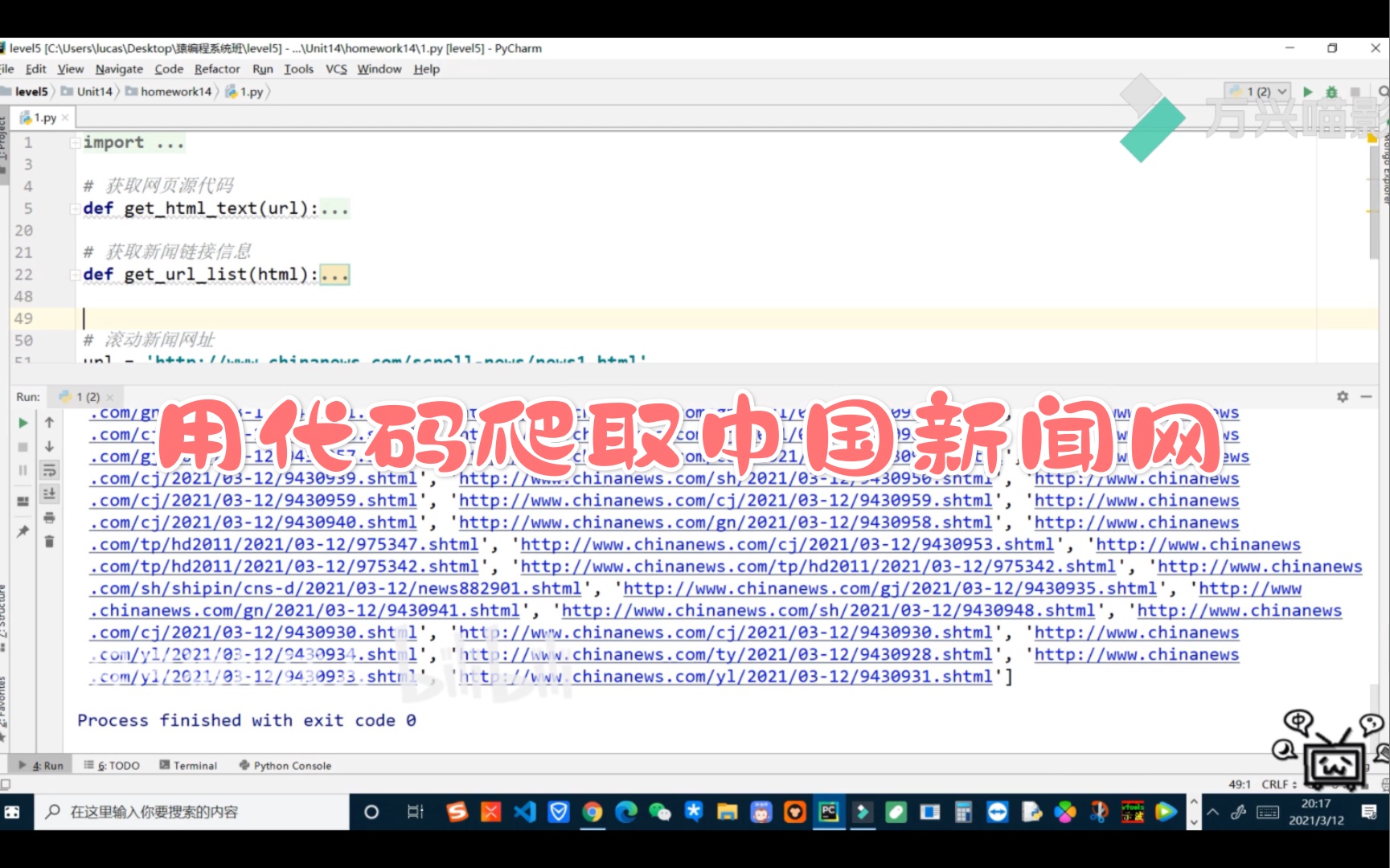Open the 6: TODO tool window tab
This screenshot has width=1390, height=868.
pyautogui.click(x=113, y=765)
